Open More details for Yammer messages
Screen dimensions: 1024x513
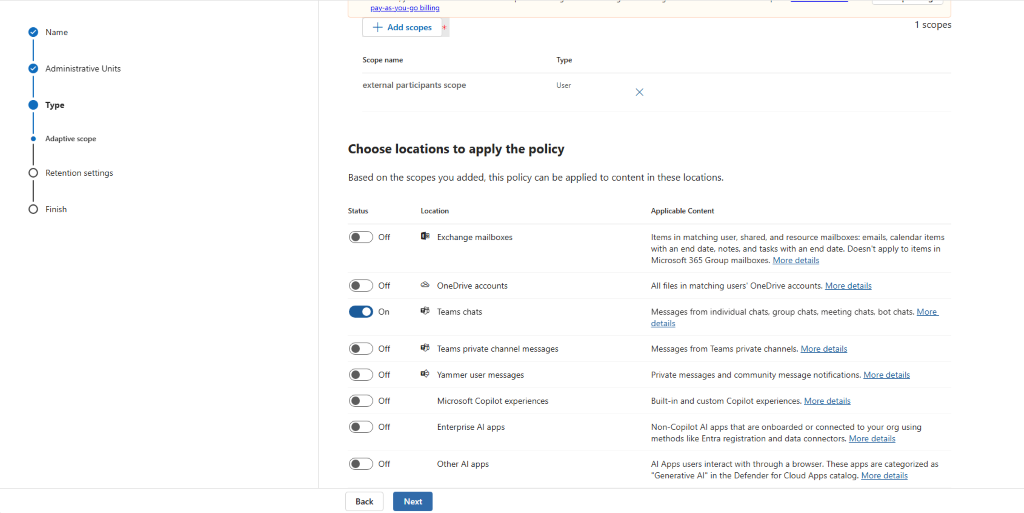coord(886,375)
